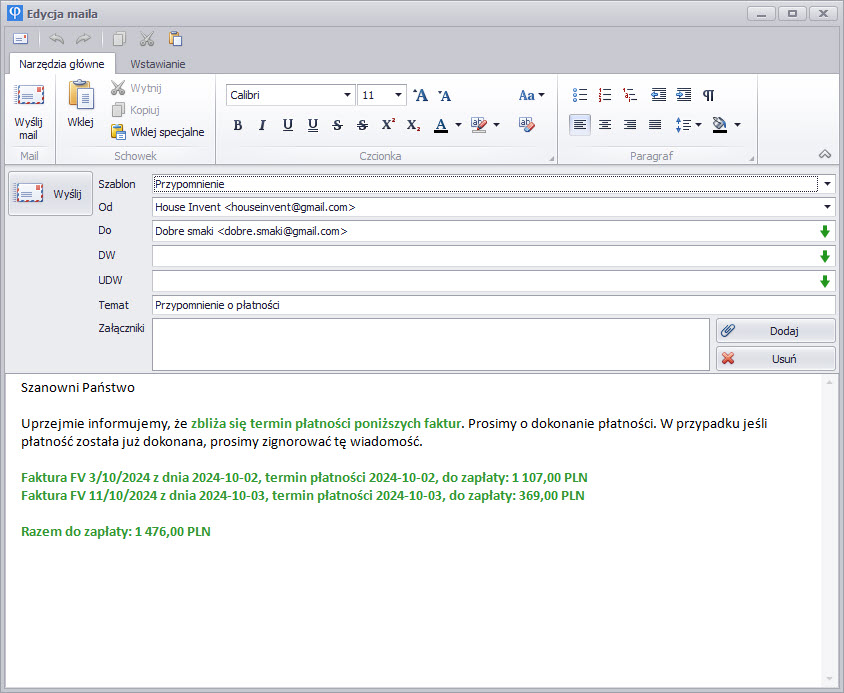Toggle italic formatting

click(x=262, y=125)
